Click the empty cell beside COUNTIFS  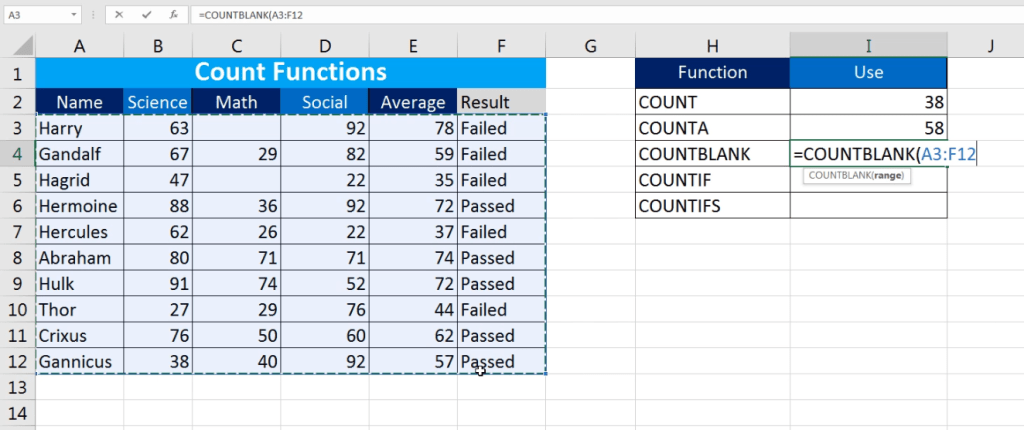(868, 206)
